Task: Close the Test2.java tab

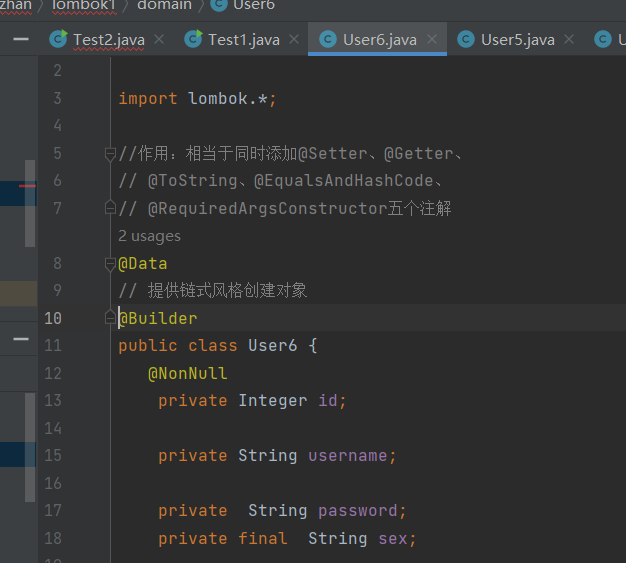Action: pyautogui.click(x=159, y=39)
